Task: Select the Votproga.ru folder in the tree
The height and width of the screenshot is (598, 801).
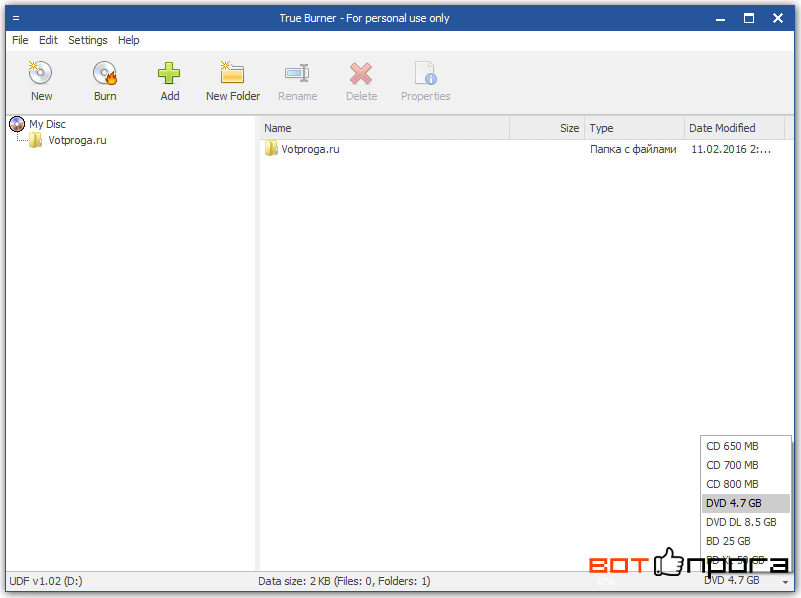Action: click(x=67, y=140)
